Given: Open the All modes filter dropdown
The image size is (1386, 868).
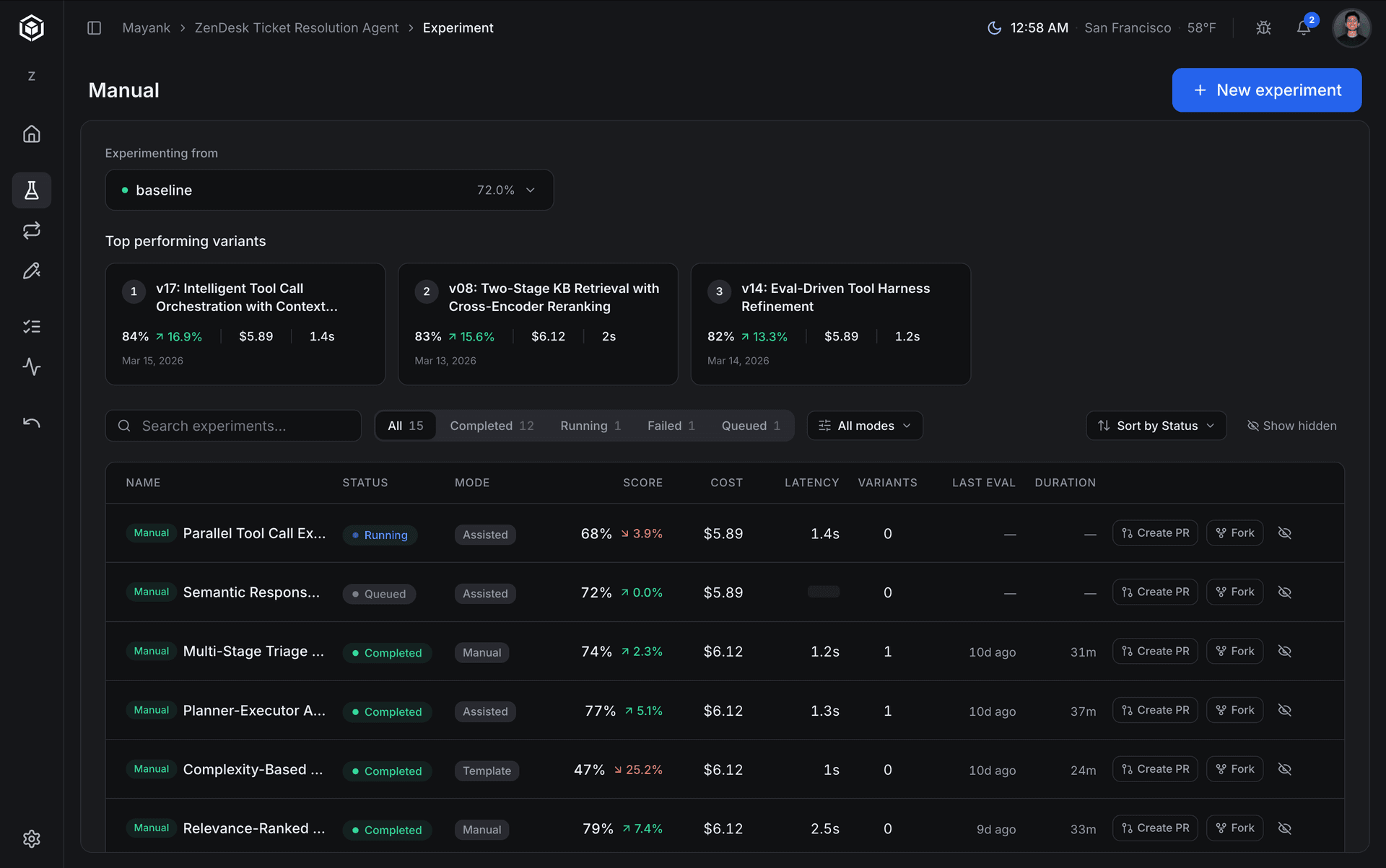Looking at the screenshot, I should (x=864, y=426).
